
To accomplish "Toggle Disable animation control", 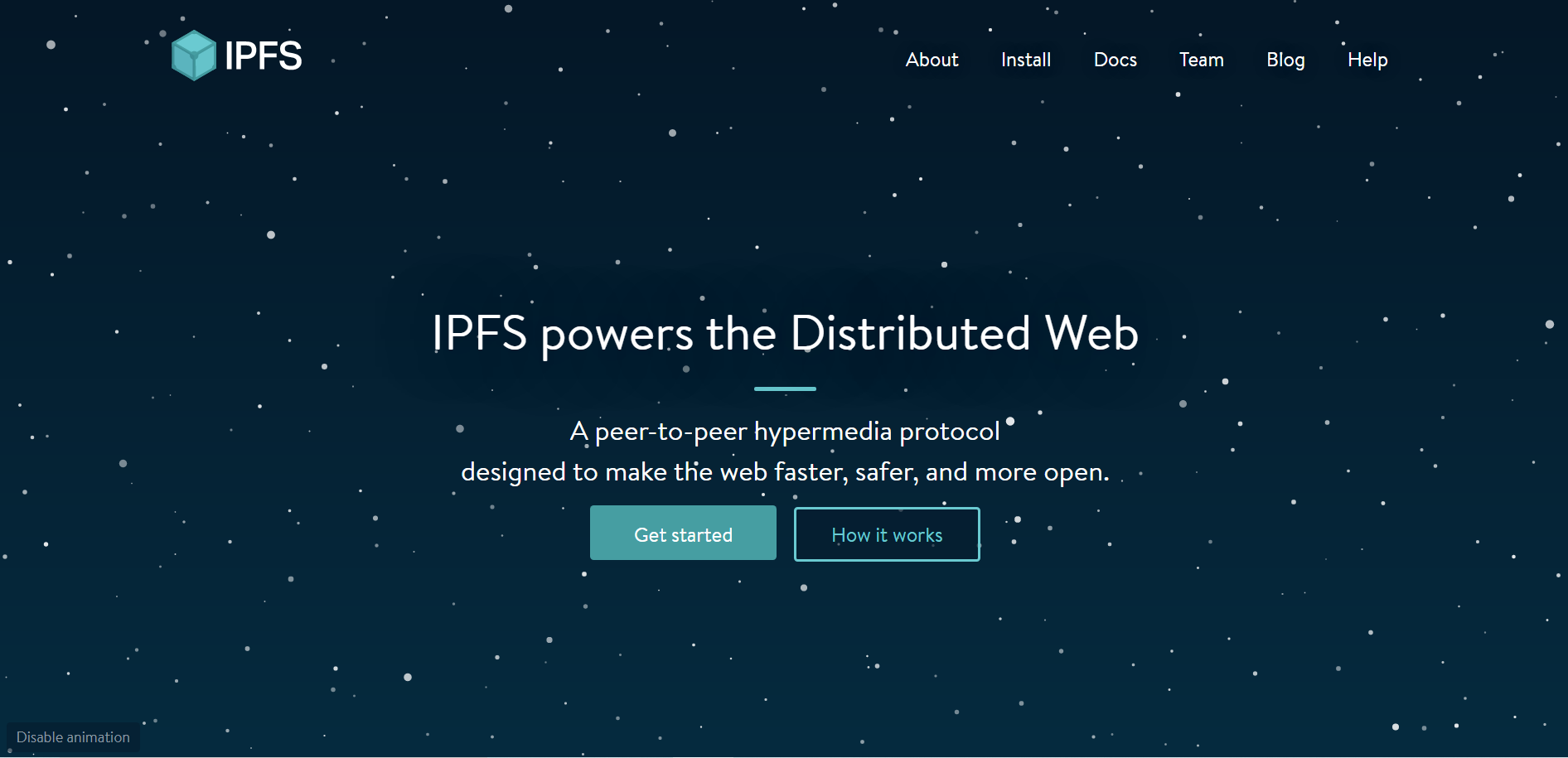I will coord(73,737).
